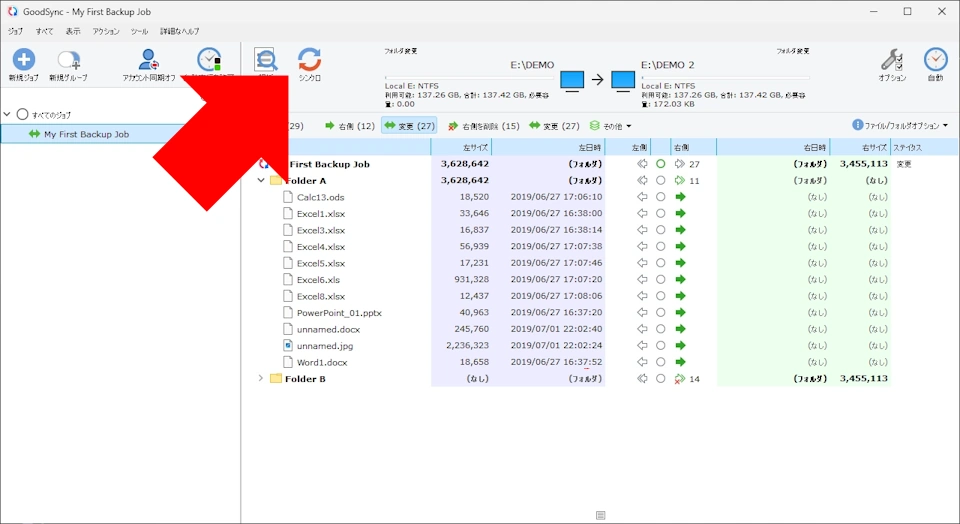Image resolution: width=960 pixels, height=524 pixels.
Task: Select the unnamed.jpg file name
Action: tap(325, 346)
